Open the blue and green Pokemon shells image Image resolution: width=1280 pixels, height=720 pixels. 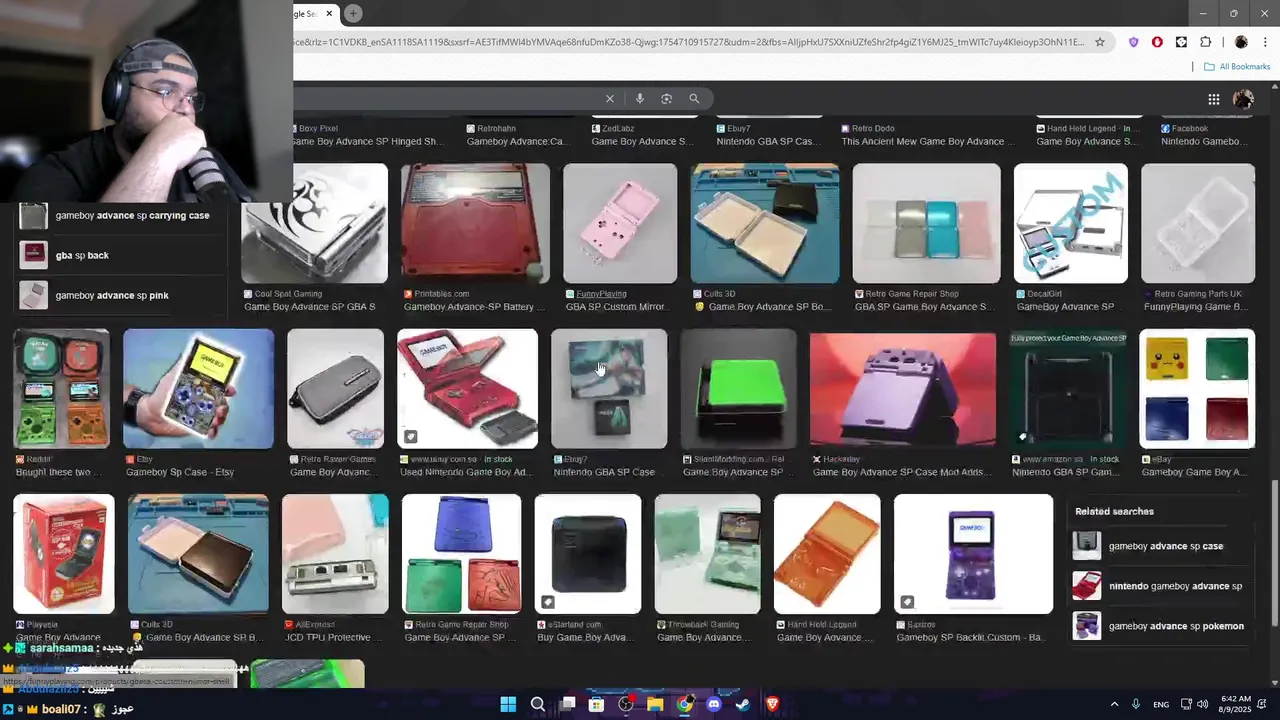click(x=461, y=554)
